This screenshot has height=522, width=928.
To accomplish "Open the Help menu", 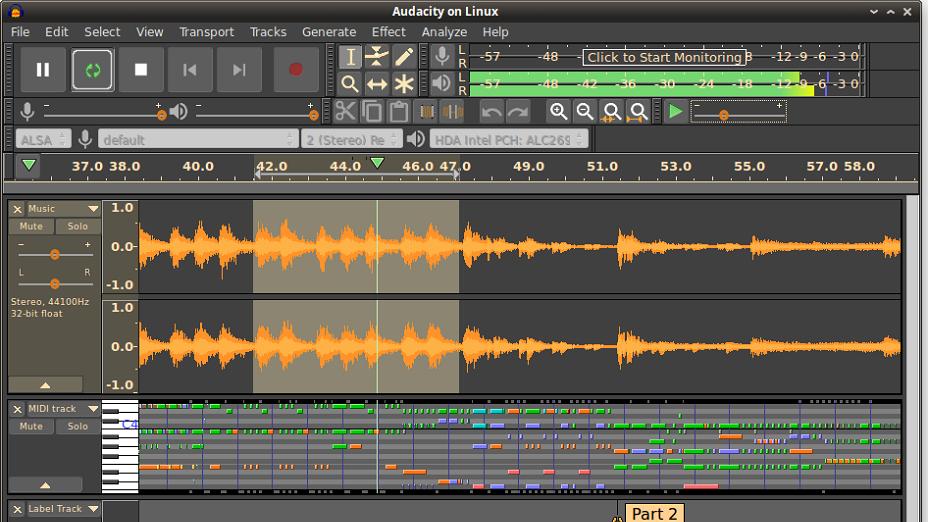I will [495, 32].
